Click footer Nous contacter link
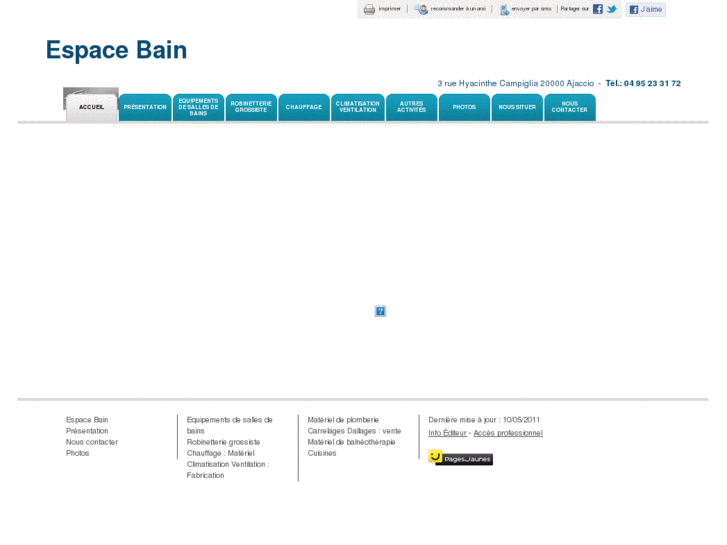Screen dimensions: 727x545 (92, 442)
